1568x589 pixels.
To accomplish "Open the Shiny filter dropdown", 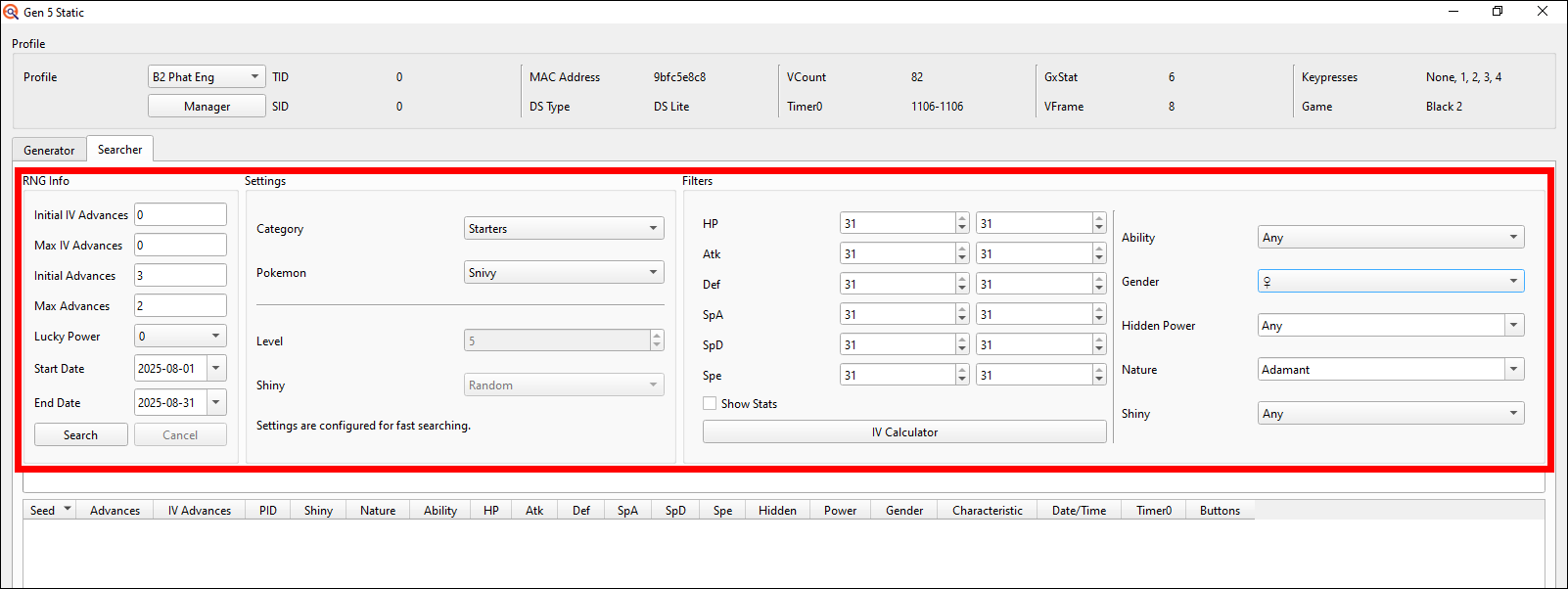I will click(x=1391, y=413).
